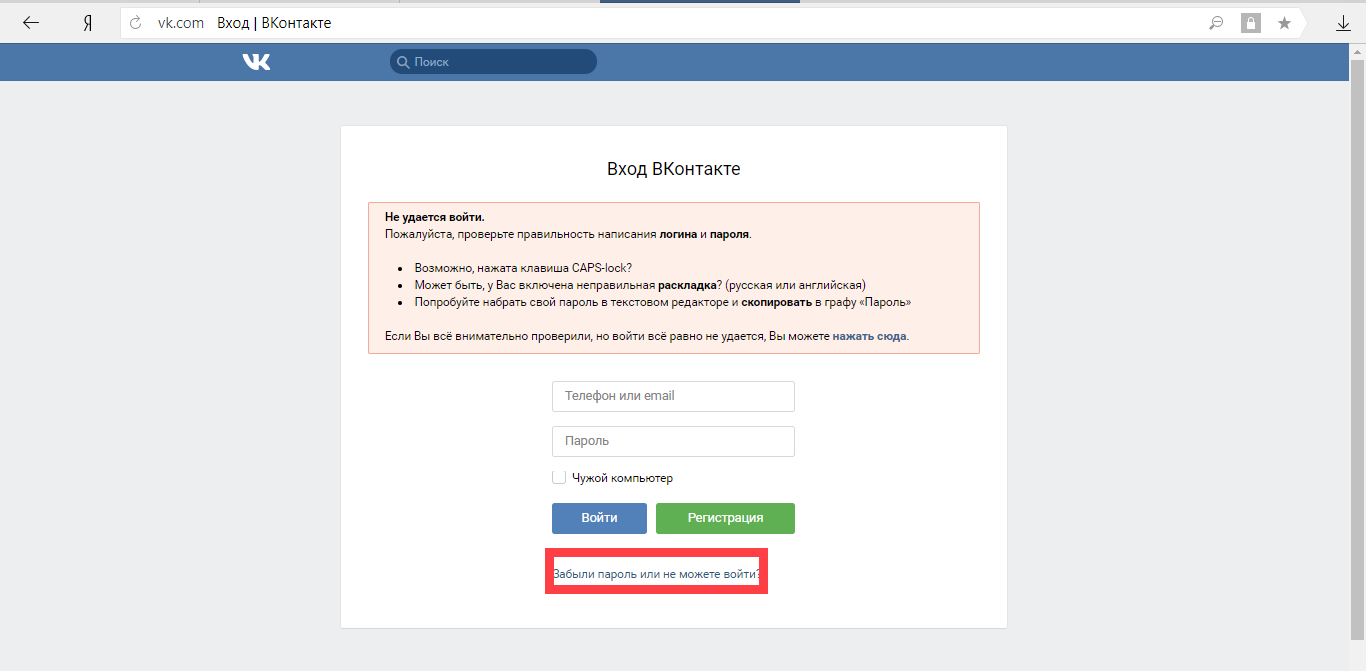
Task: Open the green Регистрация button
Action: [x=725, y=518]
